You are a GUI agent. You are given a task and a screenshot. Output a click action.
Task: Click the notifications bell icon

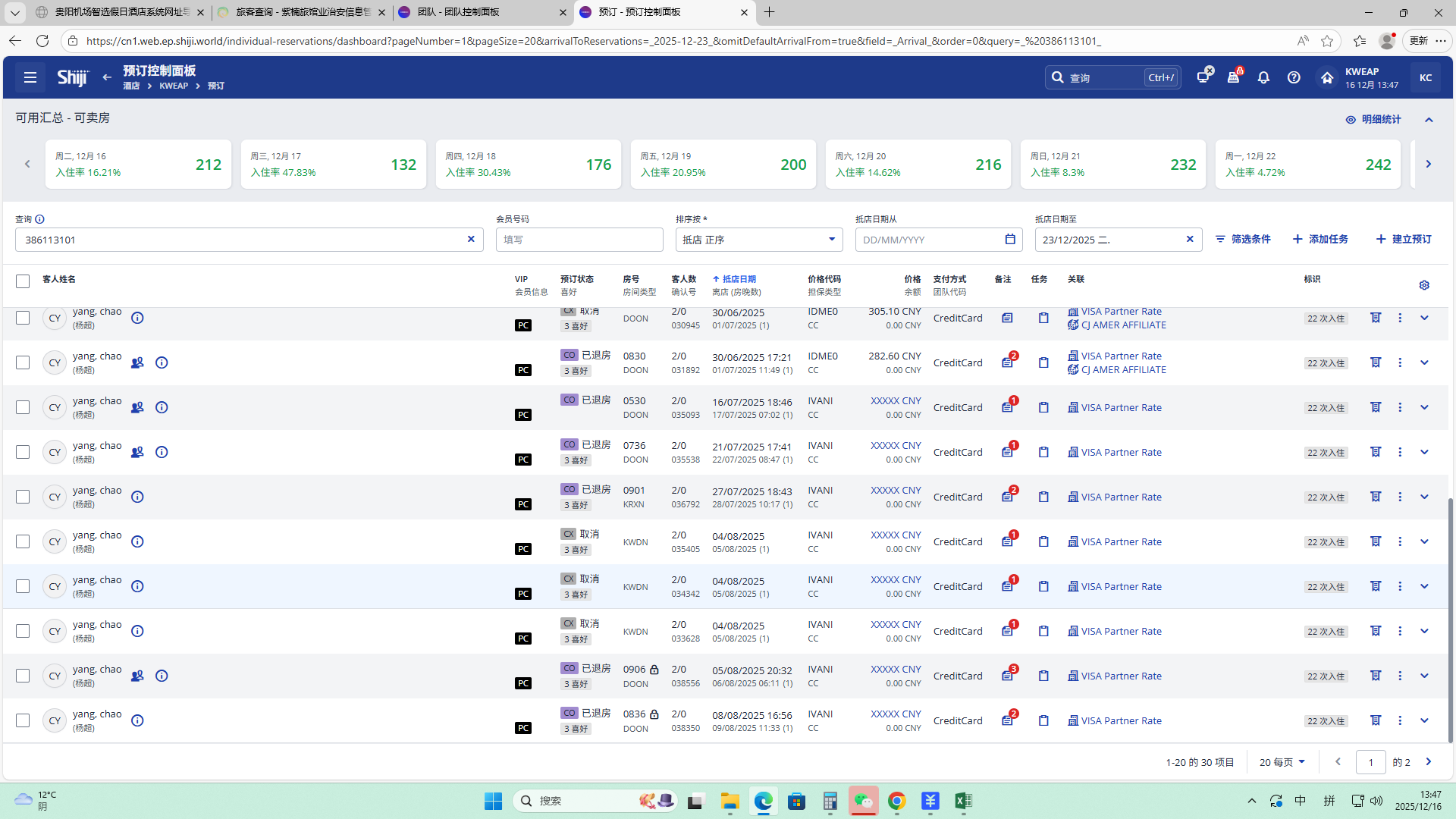1263,77
